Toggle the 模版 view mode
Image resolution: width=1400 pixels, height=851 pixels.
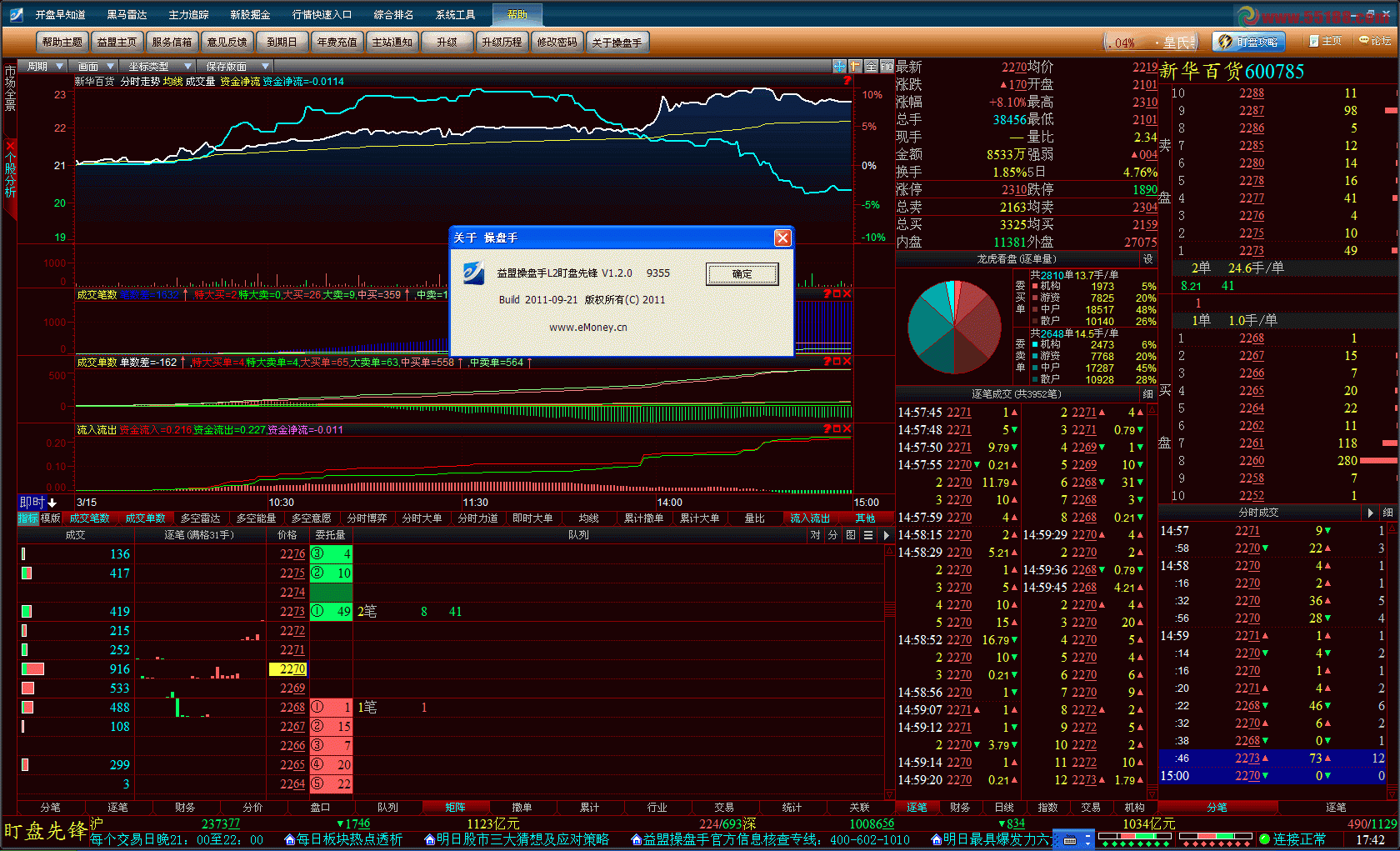coord(50,518)
